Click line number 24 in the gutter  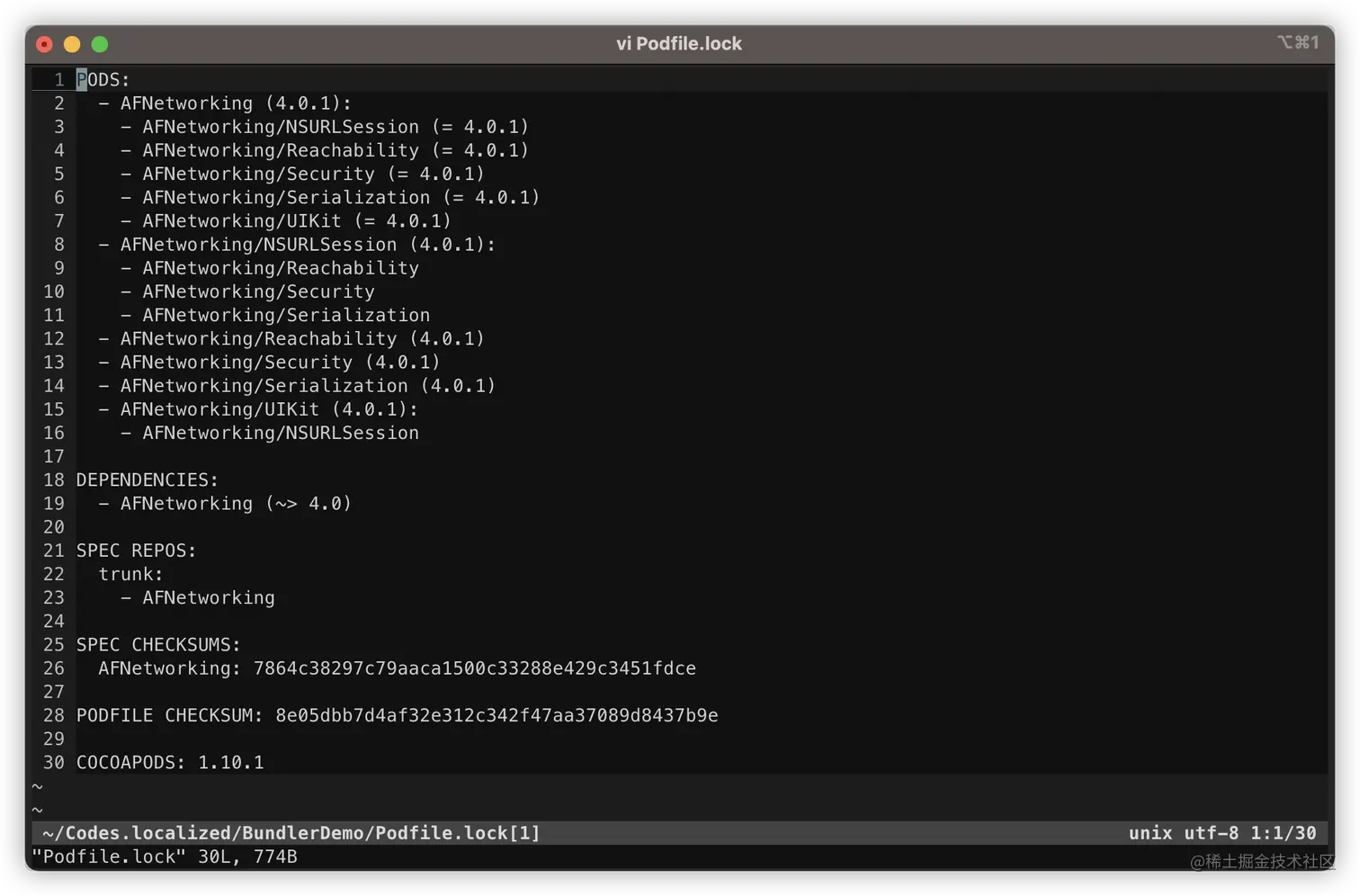[x=54, y=621]
